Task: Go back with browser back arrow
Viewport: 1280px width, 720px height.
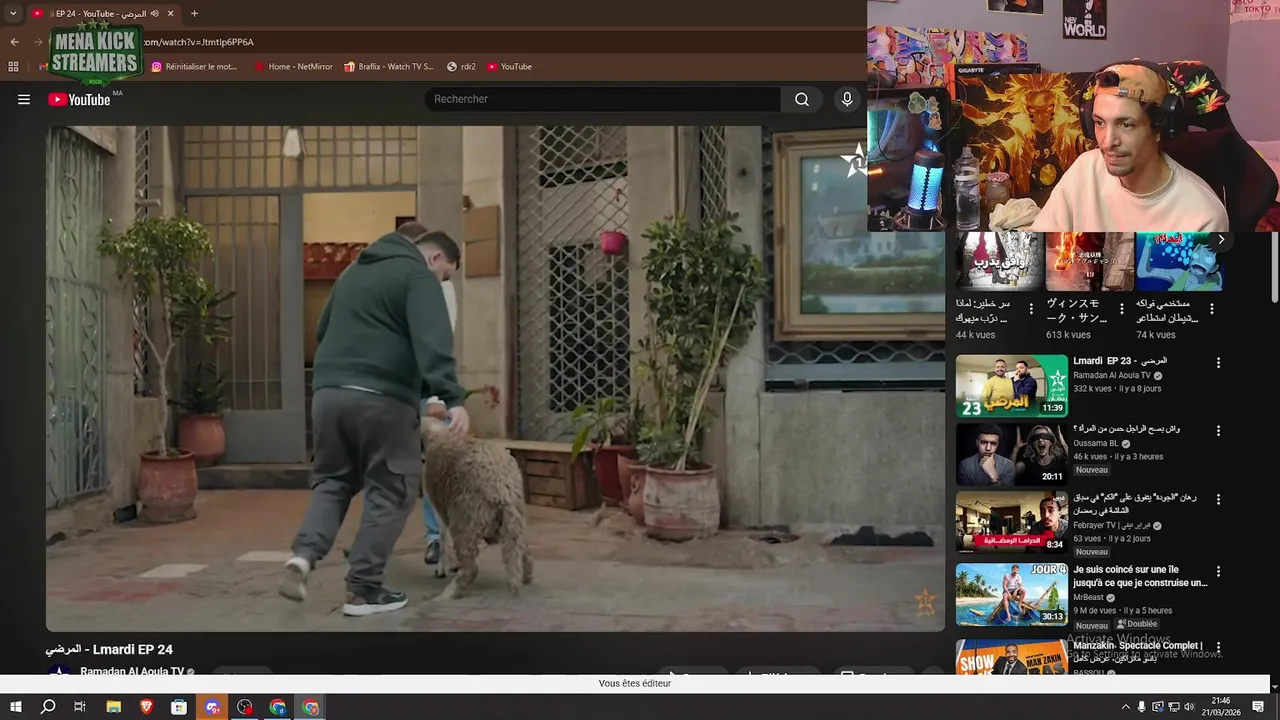Action: 14,42
